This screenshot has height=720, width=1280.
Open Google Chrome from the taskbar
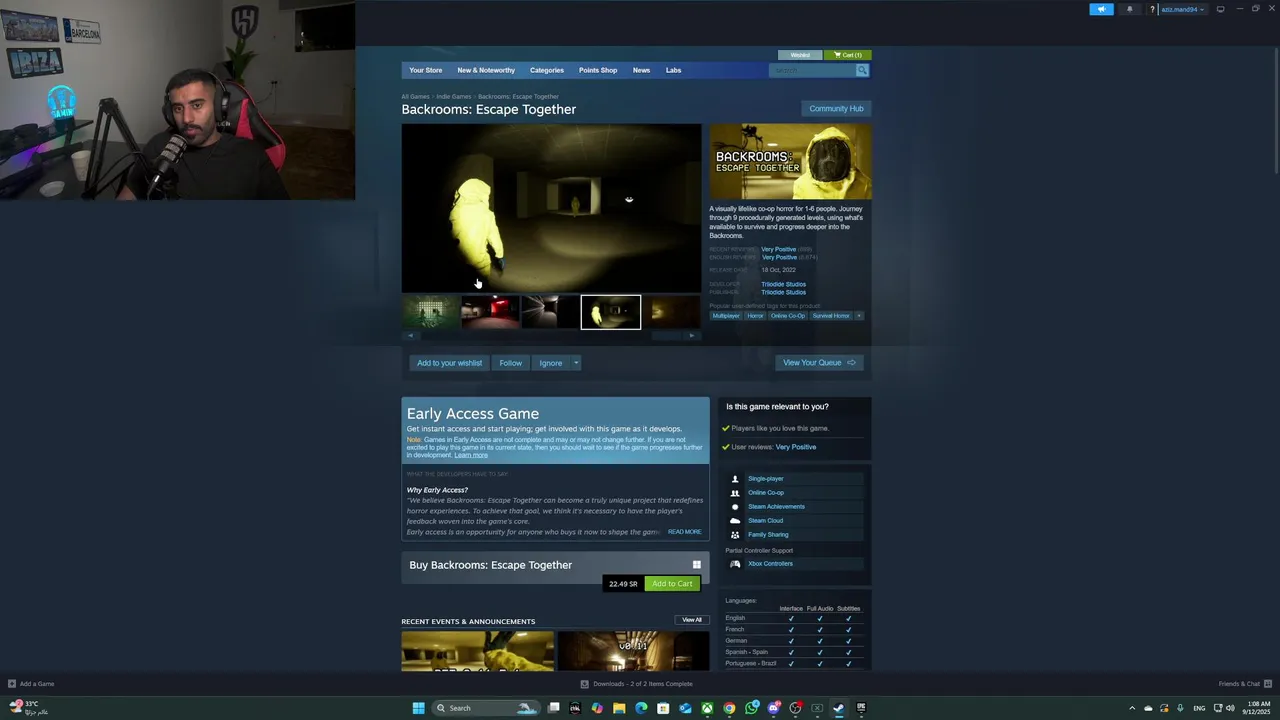point(729,708)
